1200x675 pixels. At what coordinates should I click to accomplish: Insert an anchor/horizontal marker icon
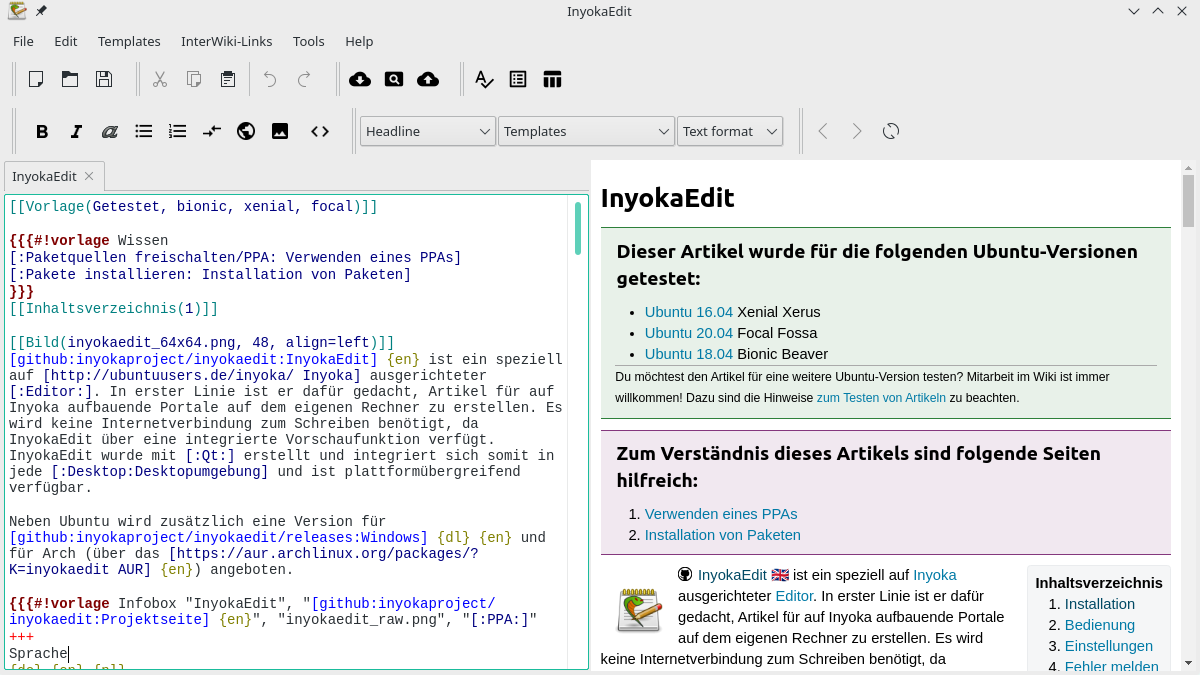tap(212, 131)
